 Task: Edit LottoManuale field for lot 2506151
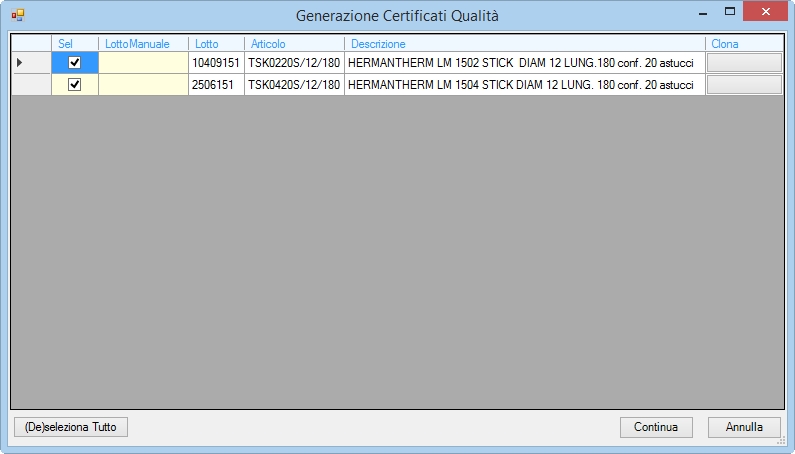(x=143, y=84)
